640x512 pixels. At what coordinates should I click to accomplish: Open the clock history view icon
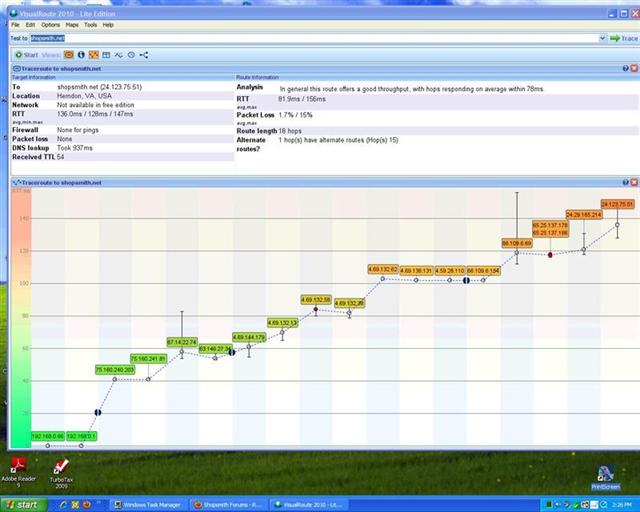point(131,55)
